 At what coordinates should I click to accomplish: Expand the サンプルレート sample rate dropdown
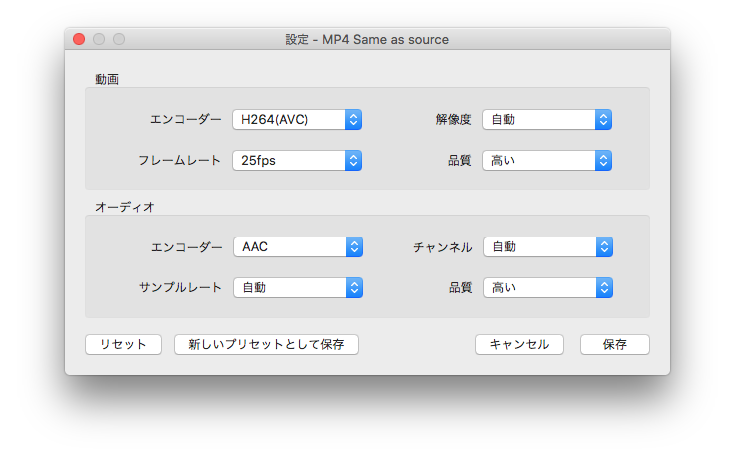296,288
